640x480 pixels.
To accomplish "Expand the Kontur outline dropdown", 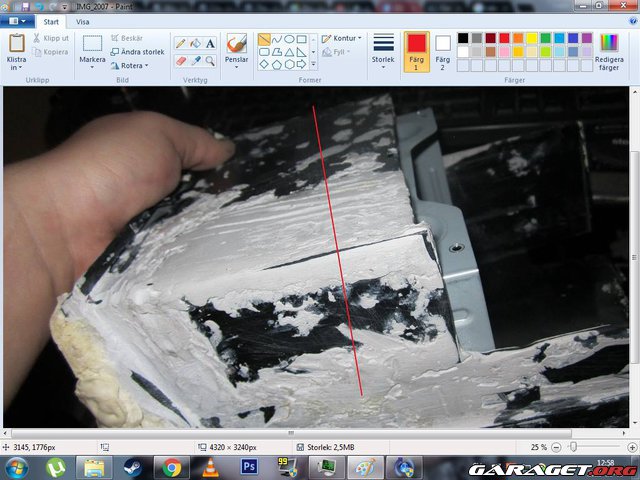I will tap(341, 38).
